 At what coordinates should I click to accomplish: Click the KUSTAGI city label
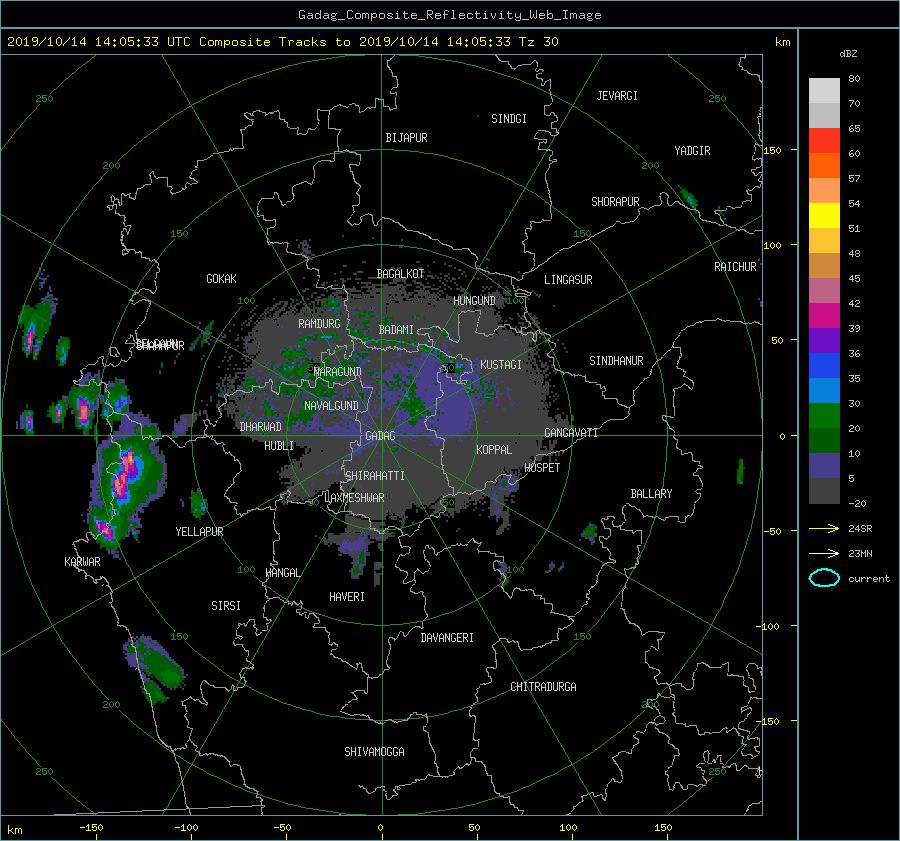(501, 365)
